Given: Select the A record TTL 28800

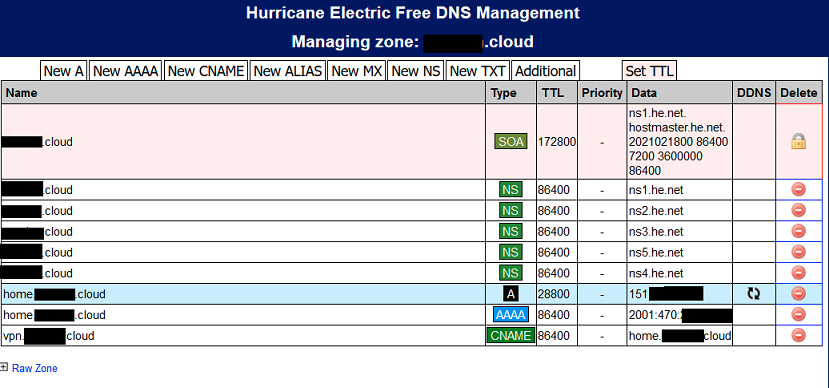Looking at the screenshot, I should [554, 294].
